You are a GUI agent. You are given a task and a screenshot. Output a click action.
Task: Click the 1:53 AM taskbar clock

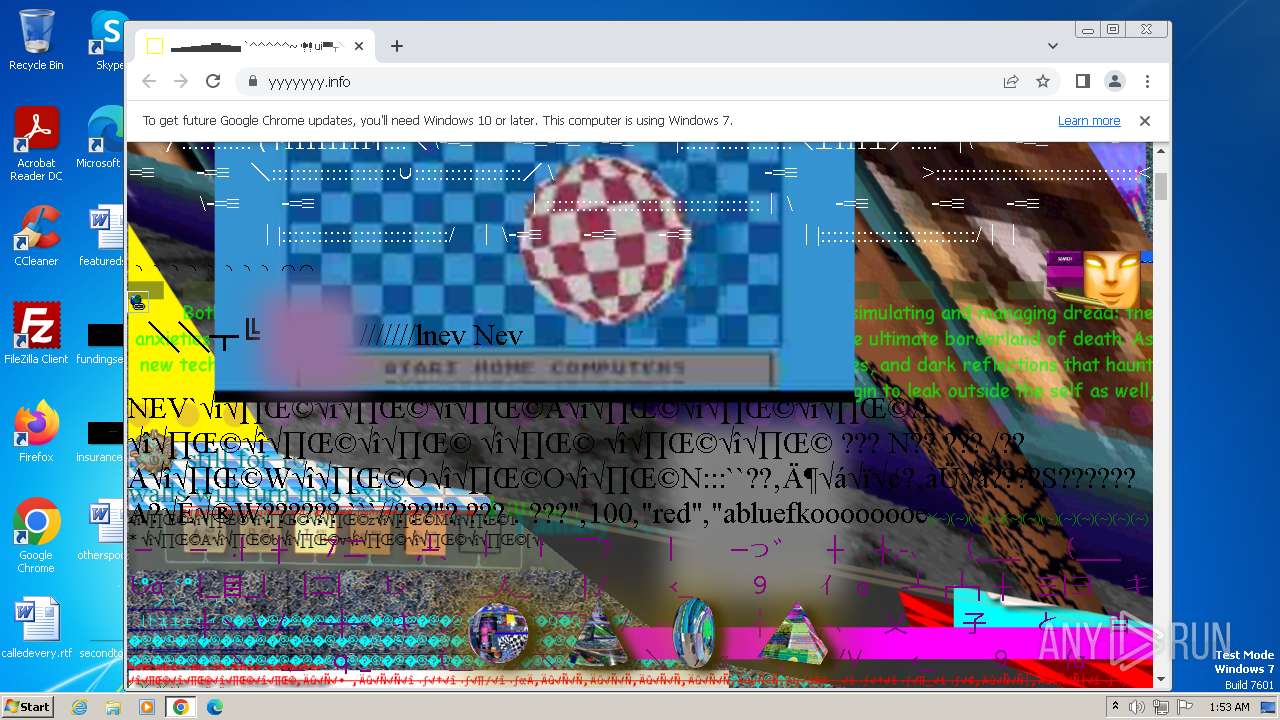coord(1230,707)
